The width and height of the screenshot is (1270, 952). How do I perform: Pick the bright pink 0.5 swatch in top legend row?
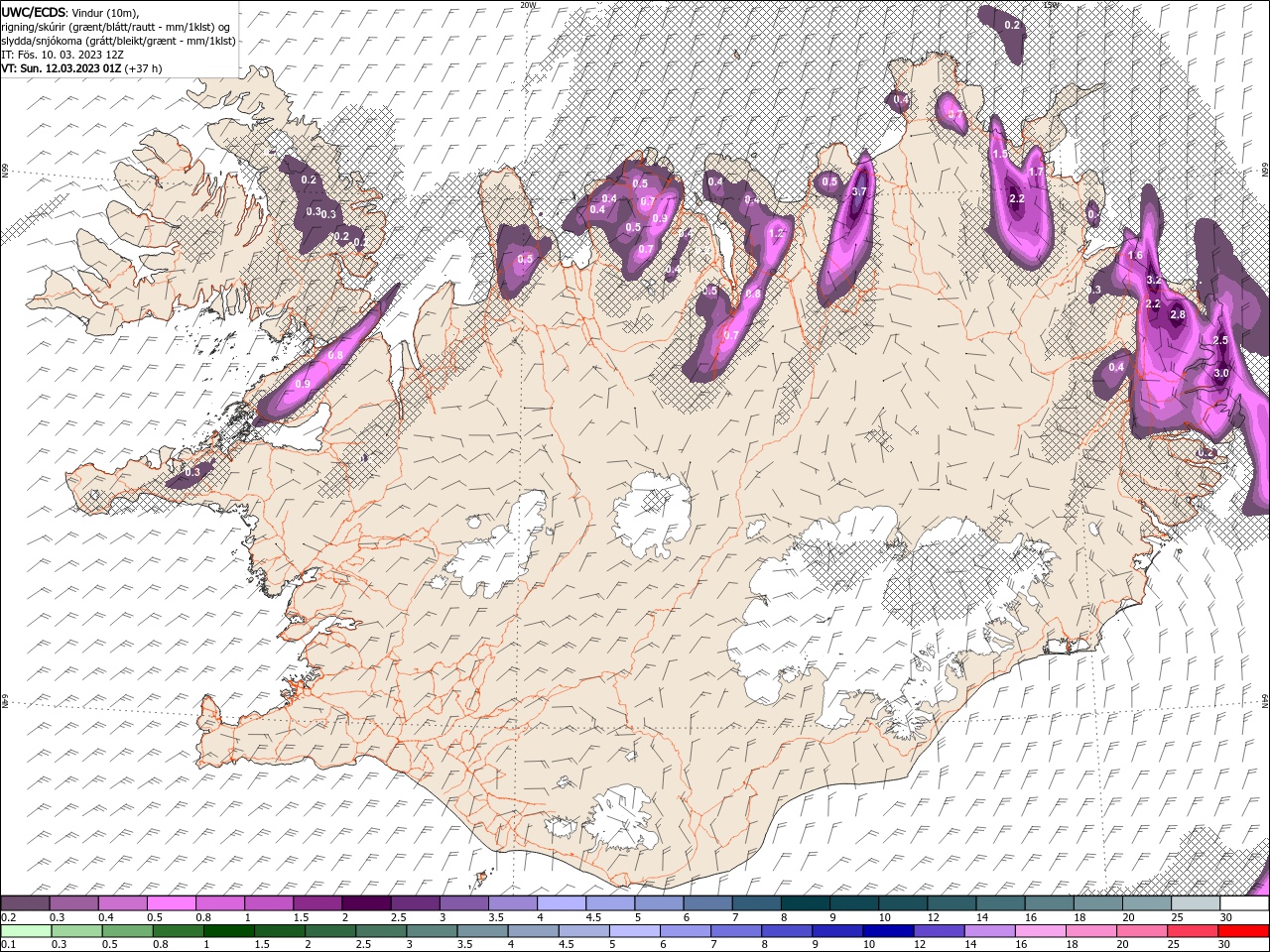click(x=172, y=903)
